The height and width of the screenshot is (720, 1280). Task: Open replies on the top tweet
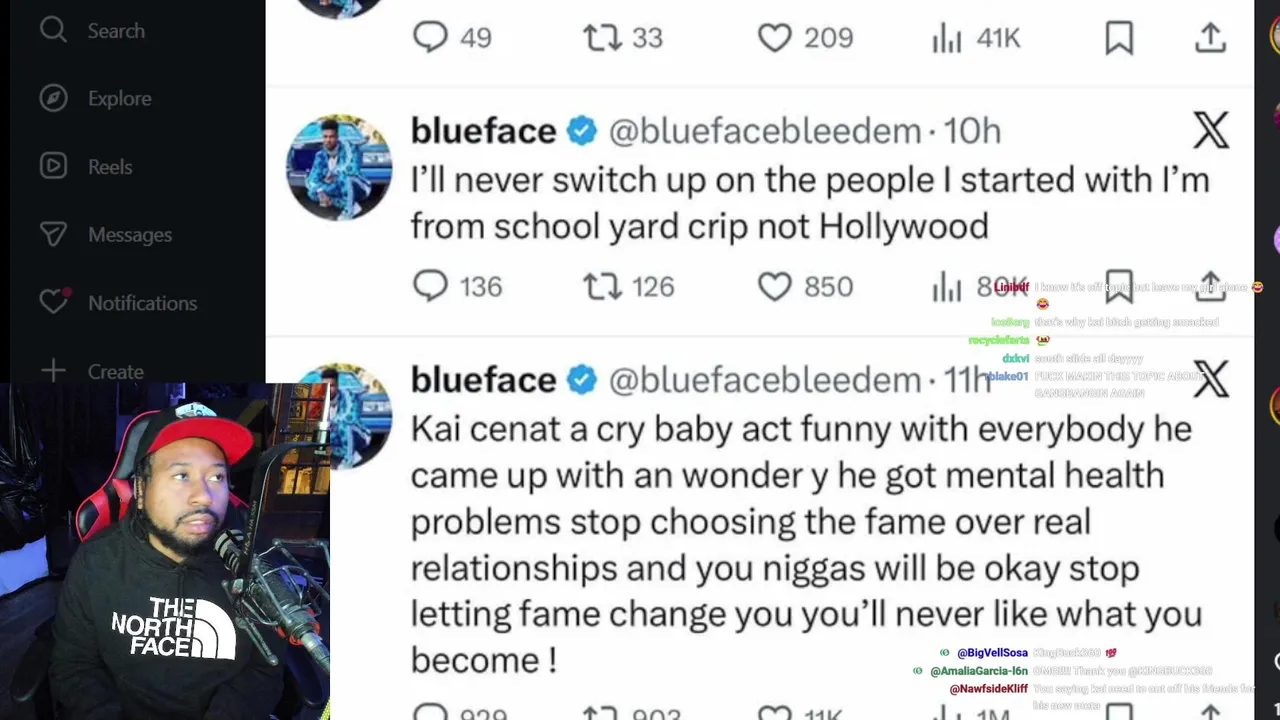pyautogui.click(x=431, y=38)
